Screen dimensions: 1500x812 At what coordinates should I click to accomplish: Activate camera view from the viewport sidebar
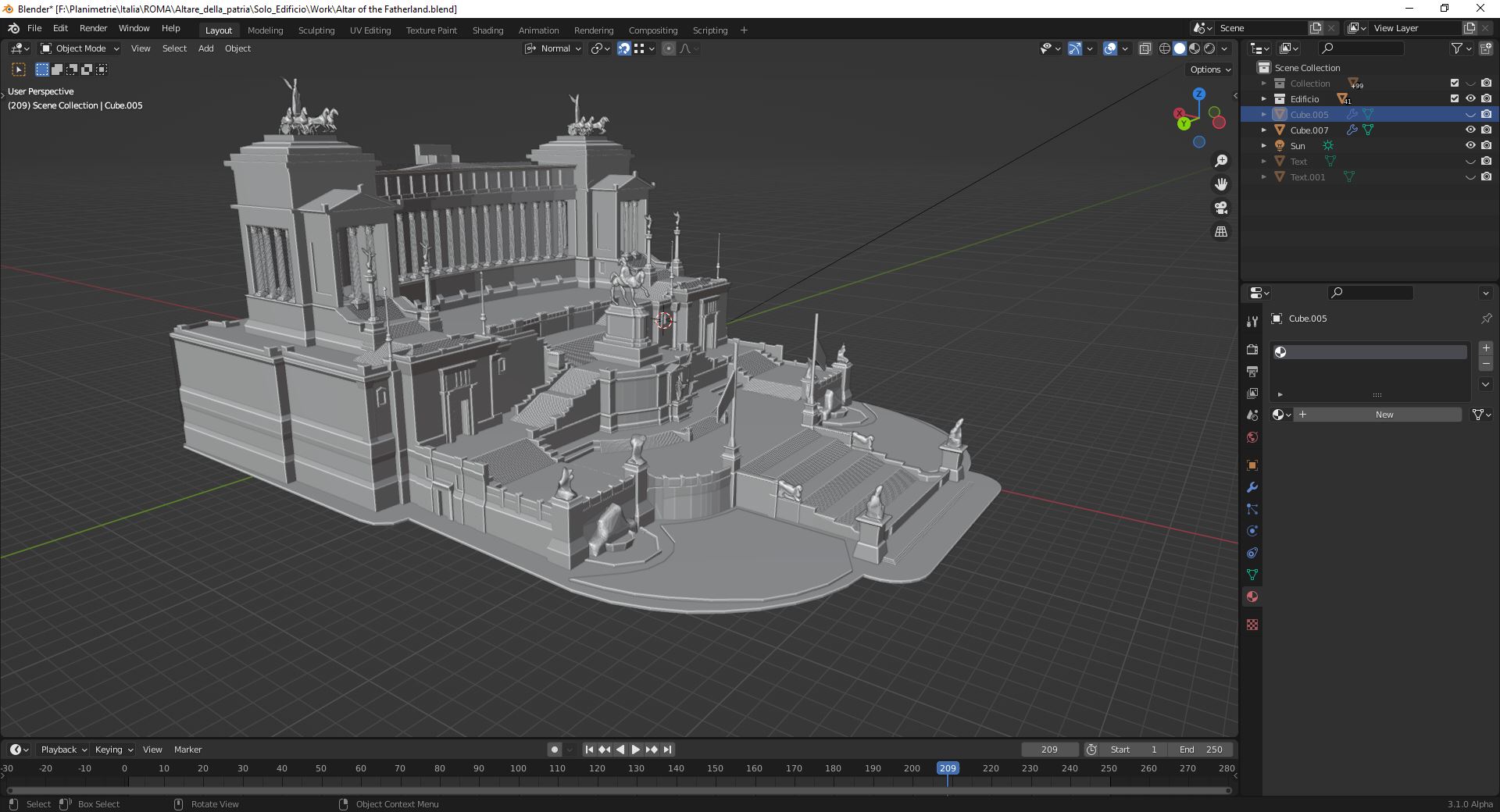1221,208
